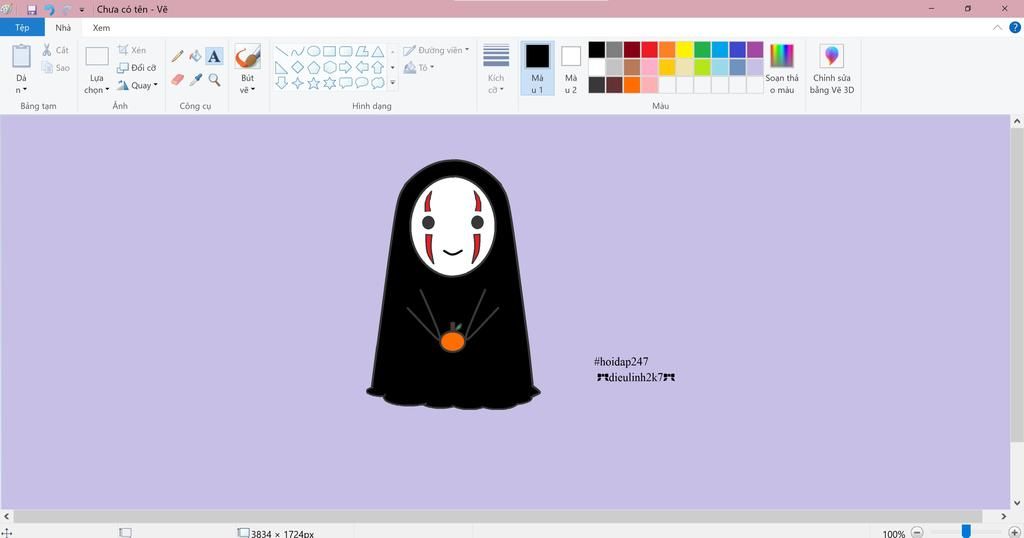The height and width of the screenshot is (538, 1024).
Task: Activate the Màu 2 background color
Action: [x=571, y=69]
